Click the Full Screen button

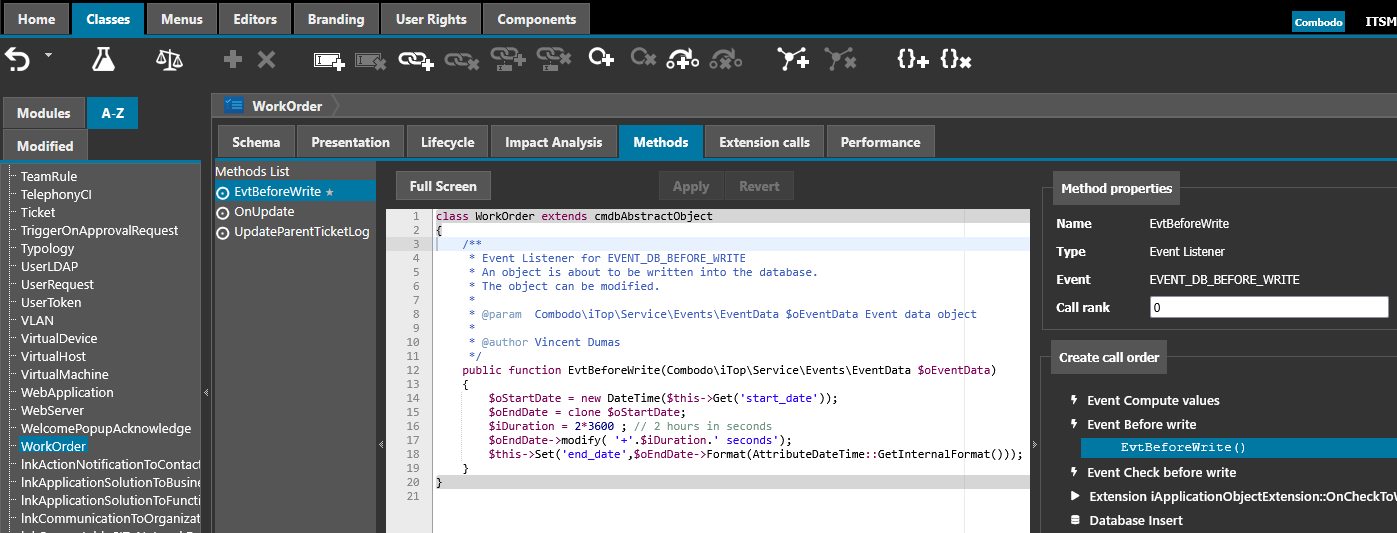[x=443, y=186]
